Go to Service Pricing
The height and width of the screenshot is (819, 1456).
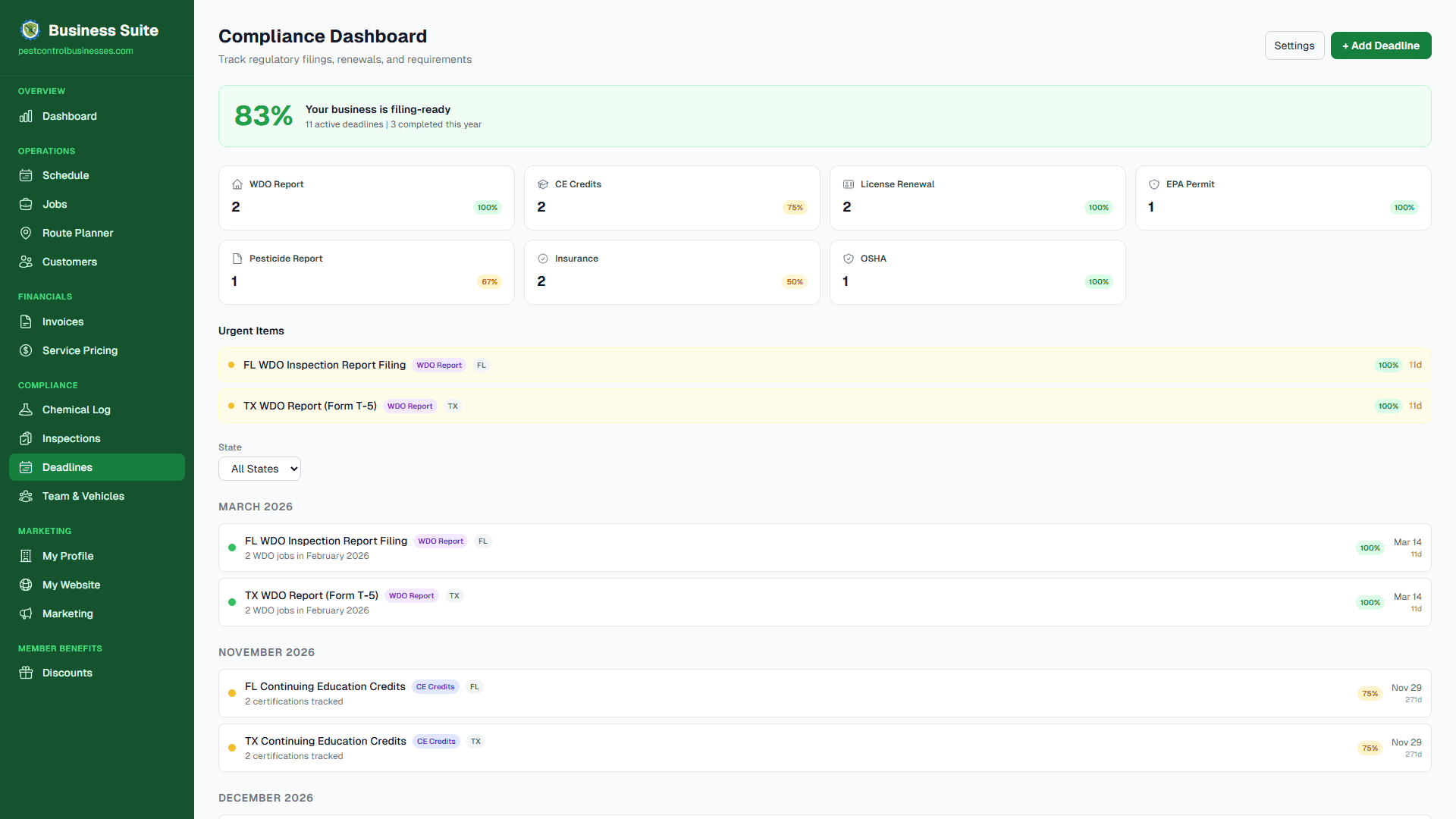pyautogui.click(x=80, y=350)
